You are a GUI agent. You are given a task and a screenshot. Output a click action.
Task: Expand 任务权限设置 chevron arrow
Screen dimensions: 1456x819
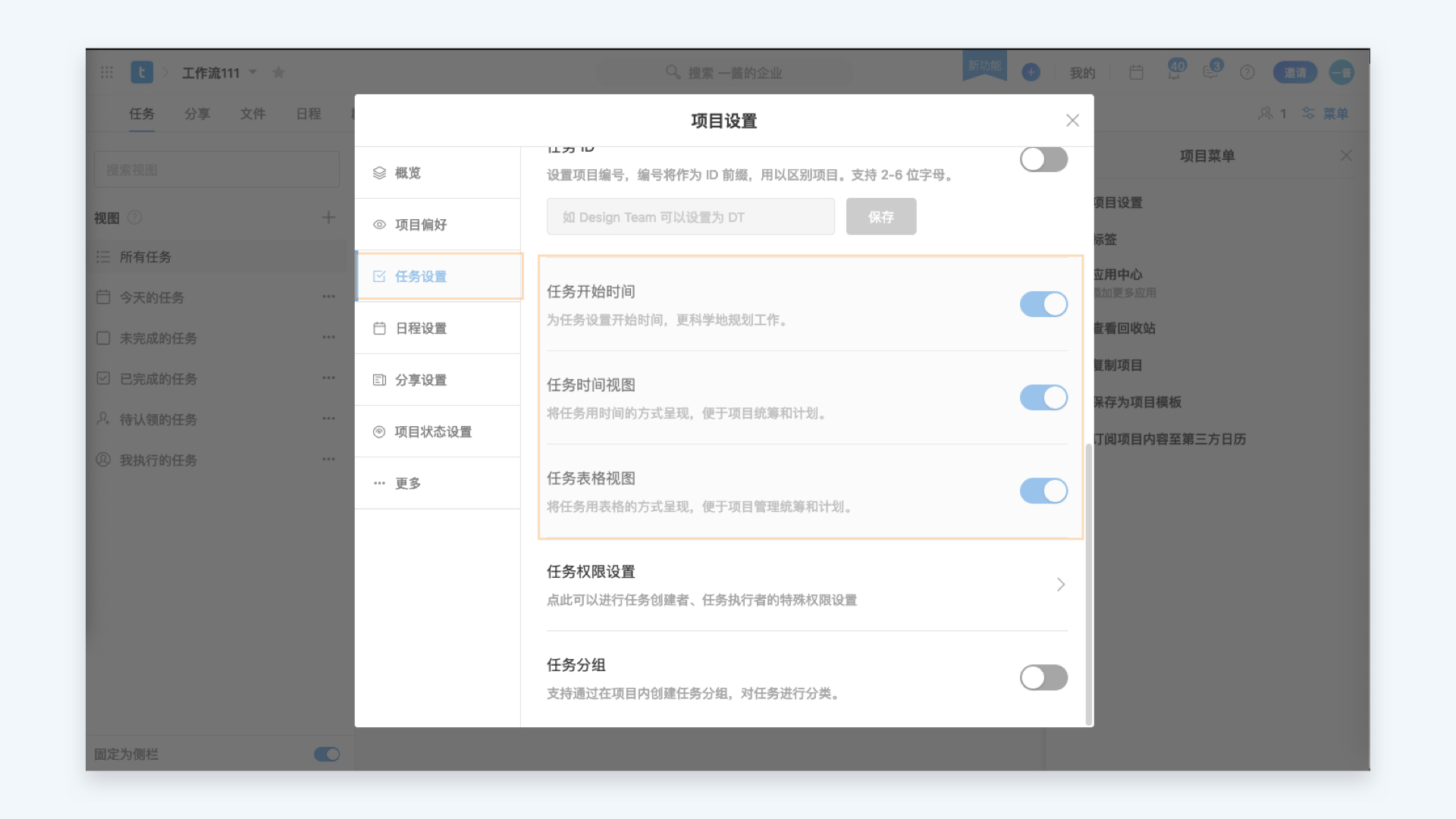coord(1060,585)
